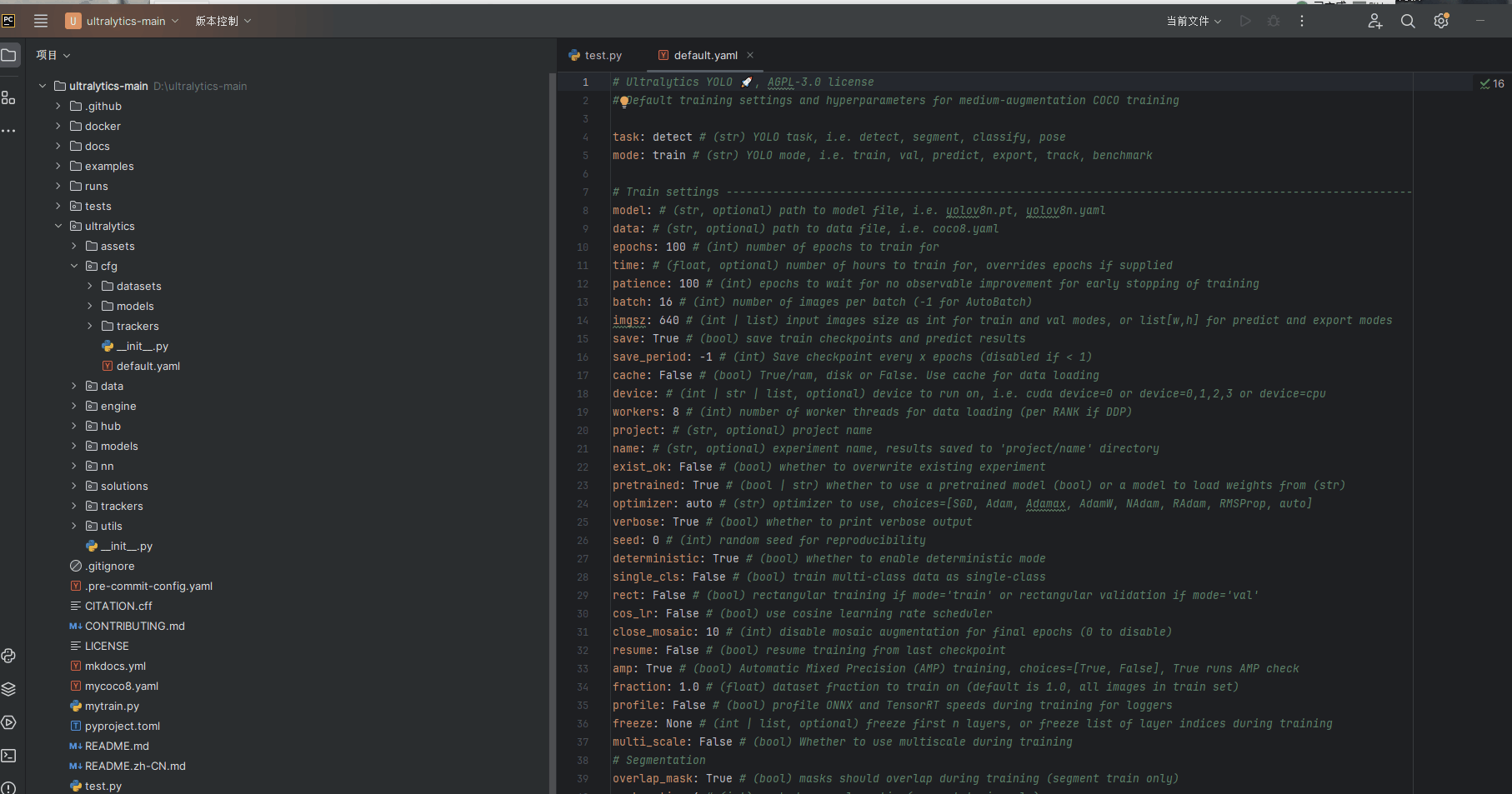Expand the engine folder
Image resolution: width=1512 pixels, height=794 pixels.
pyautogui.click(x=74, y=406)
